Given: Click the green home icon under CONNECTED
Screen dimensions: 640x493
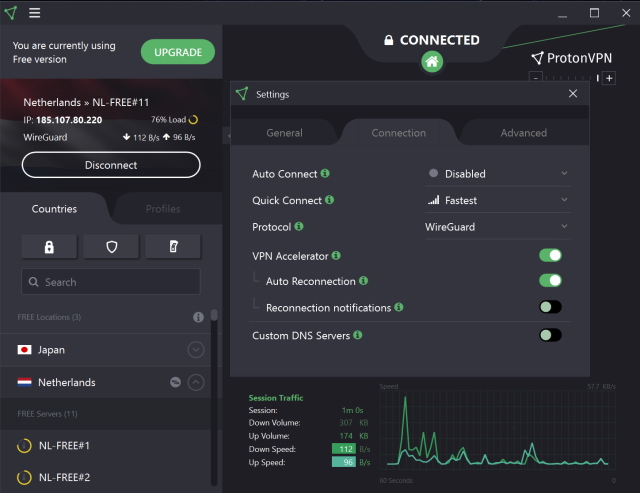Looking at the screenshot, I should tap(432, 62).
